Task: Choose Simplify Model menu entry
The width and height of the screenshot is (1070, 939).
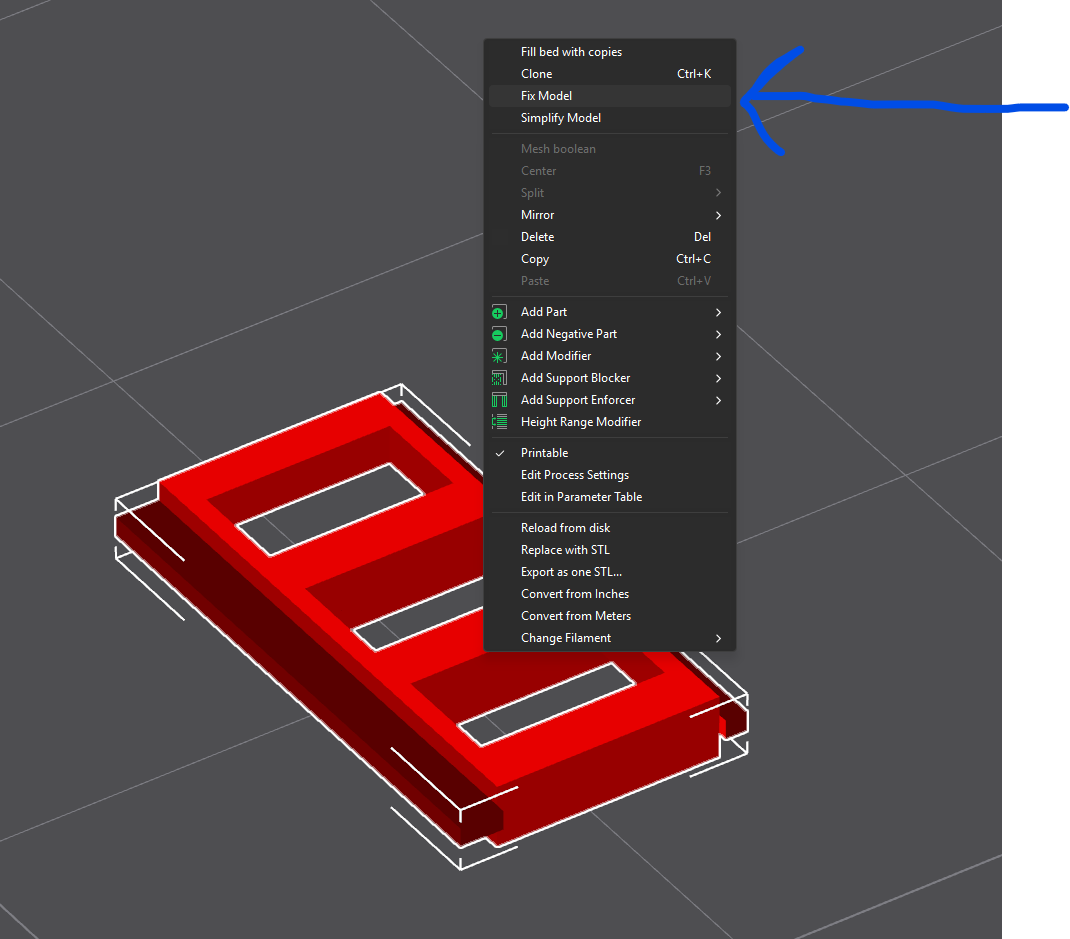Action: tap(561, 118)
